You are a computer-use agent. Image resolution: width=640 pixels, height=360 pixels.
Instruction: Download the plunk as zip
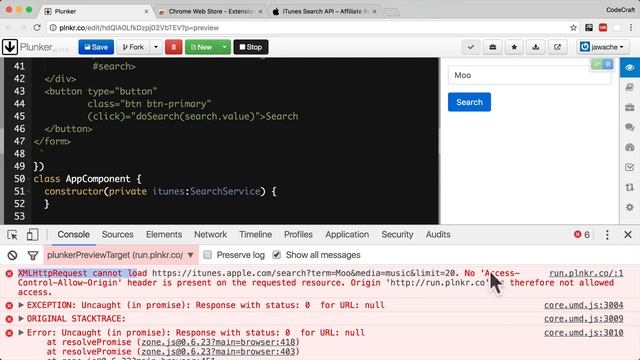pos(536,47)
